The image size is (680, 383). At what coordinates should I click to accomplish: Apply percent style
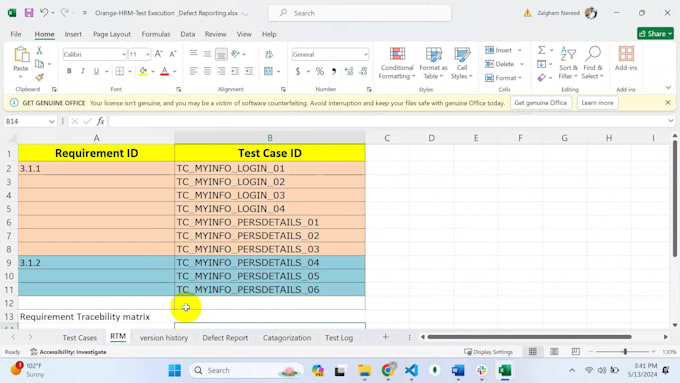click(x=320, y=72)
